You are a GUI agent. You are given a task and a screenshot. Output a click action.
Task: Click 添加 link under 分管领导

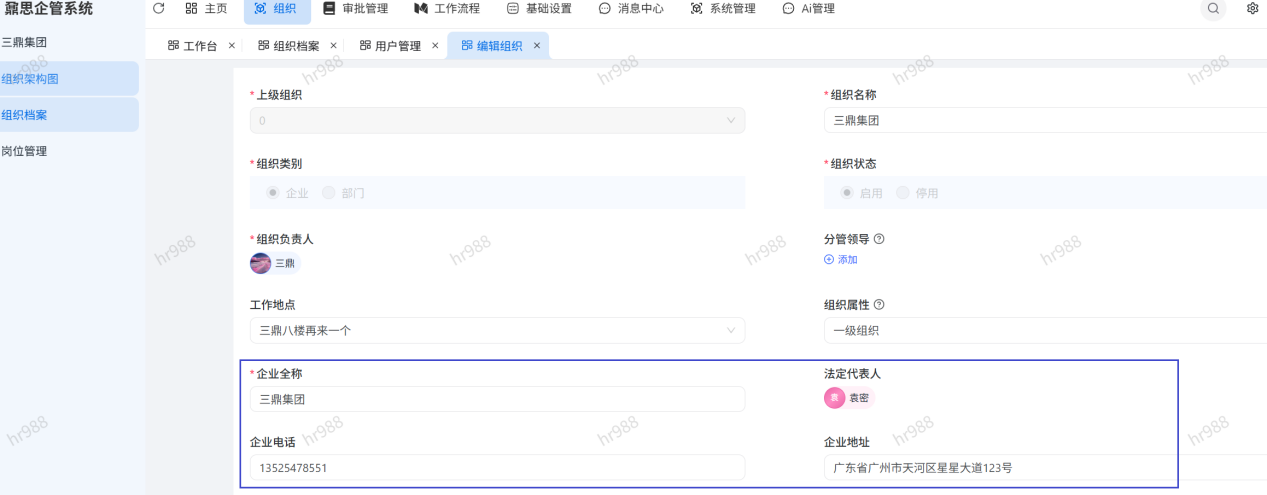coord(841,260)
